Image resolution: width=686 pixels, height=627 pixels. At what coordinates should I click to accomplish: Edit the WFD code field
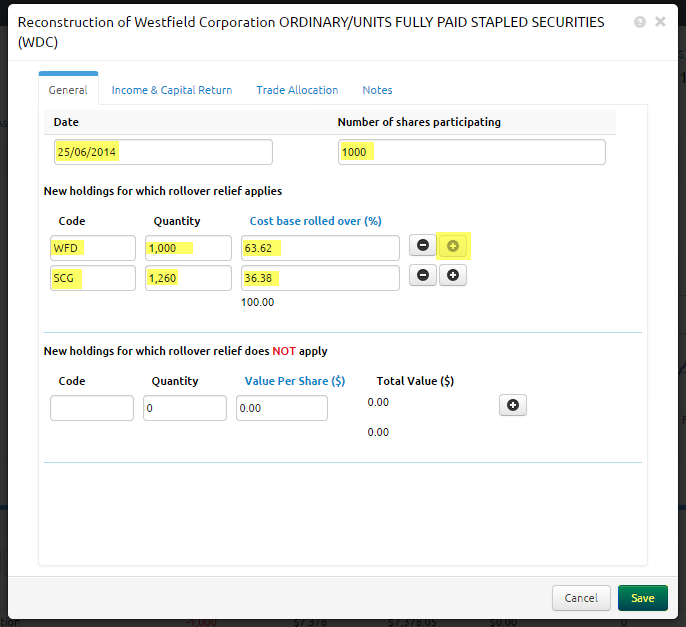point(93,248)
